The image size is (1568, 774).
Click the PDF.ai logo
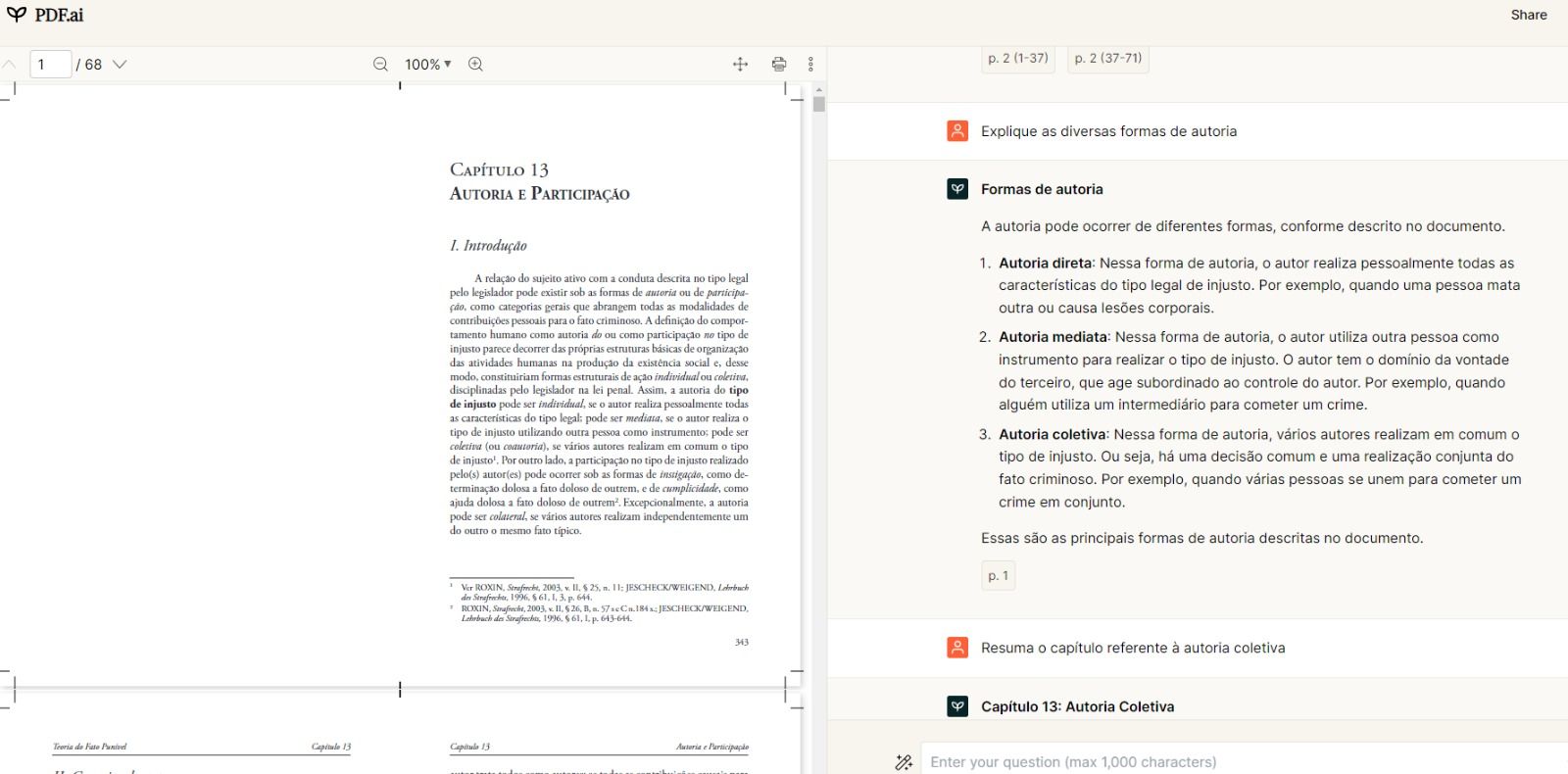(x=44, y=15)
